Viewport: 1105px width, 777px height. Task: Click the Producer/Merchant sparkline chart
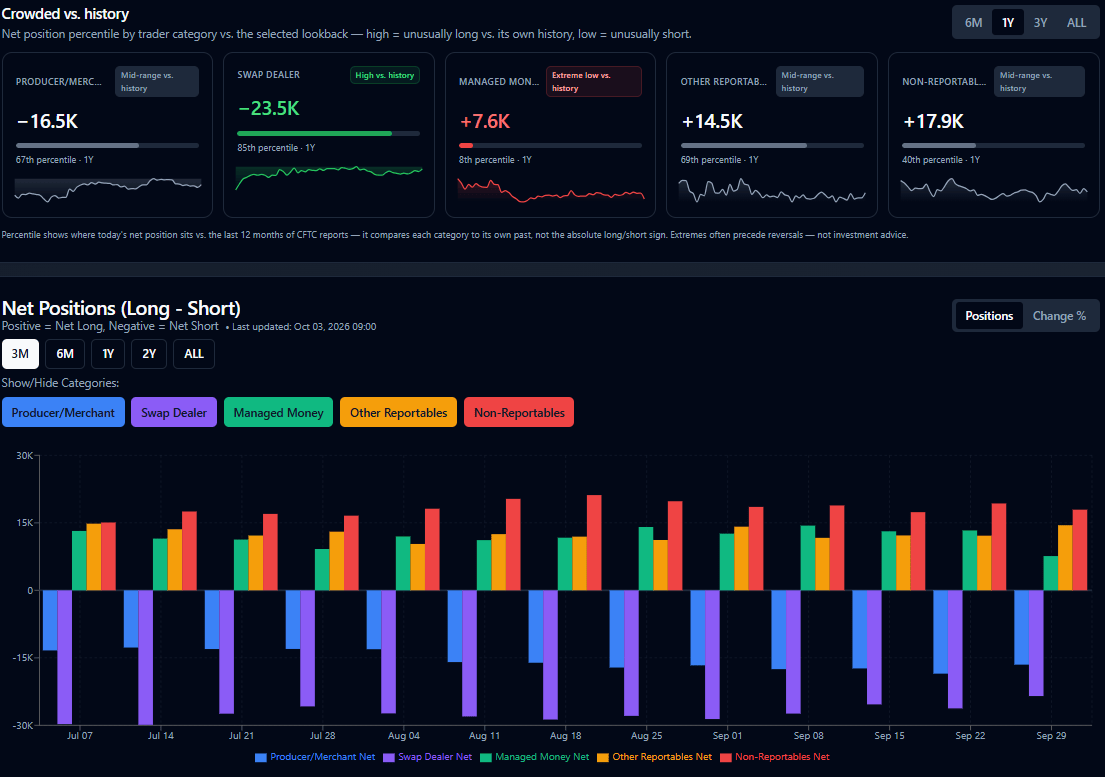[108, 190]
